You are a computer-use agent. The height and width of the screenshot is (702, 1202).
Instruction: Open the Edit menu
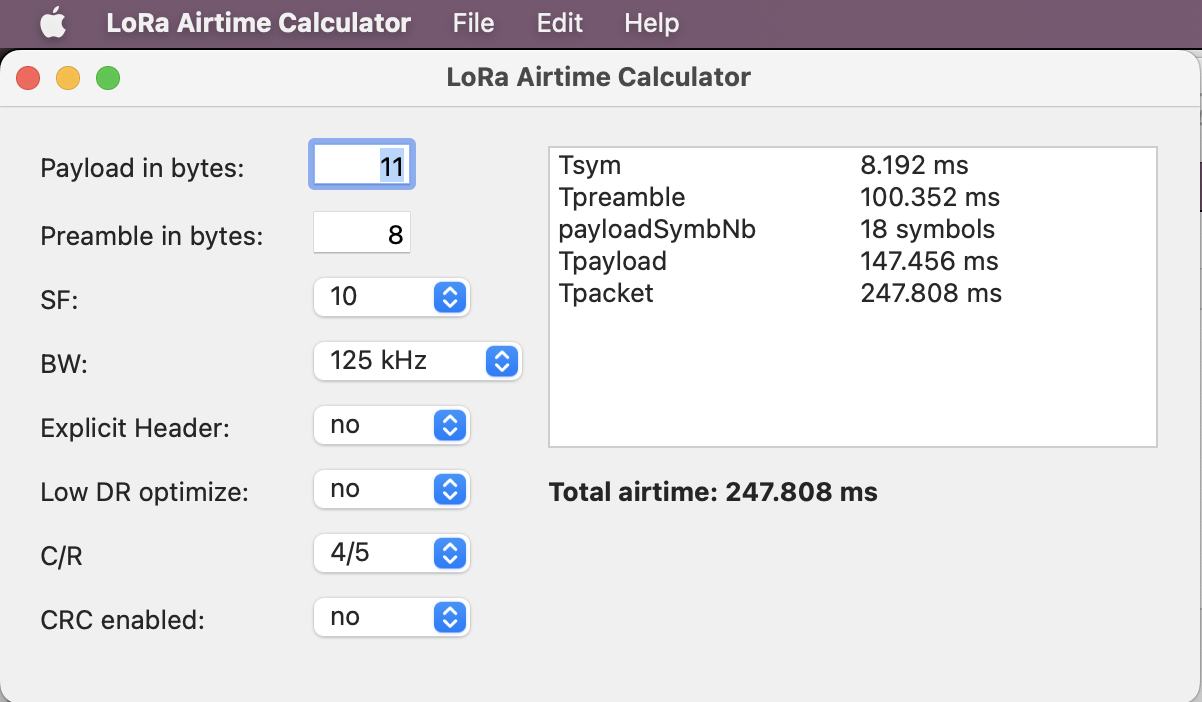pyautogui.click(x=559, y=23)
